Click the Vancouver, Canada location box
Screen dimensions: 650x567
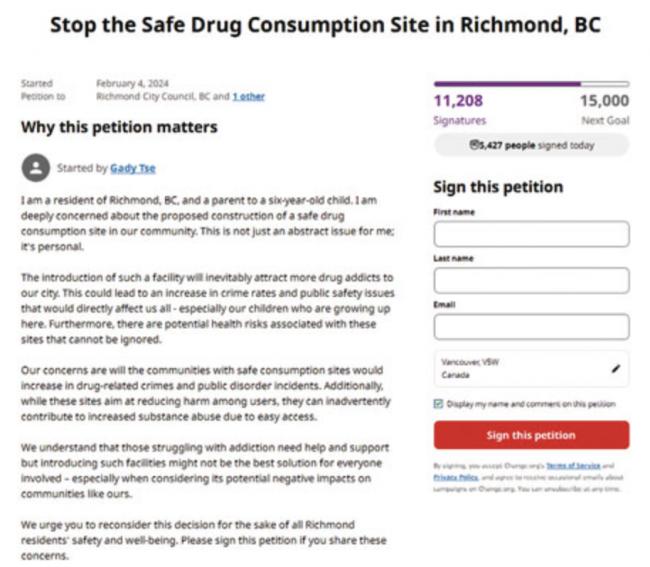coord(520,369)
